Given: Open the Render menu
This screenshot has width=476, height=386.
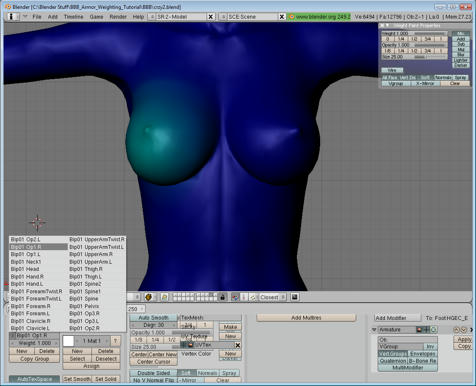Looking at the screenshot, I should [118, 17].
